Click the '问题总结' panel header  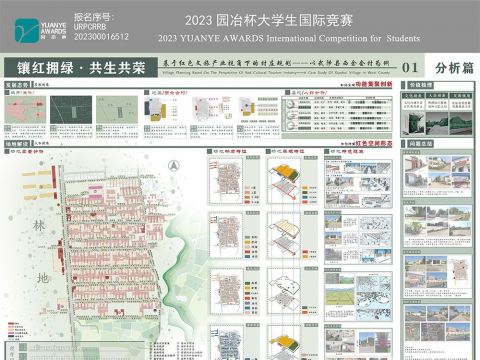tap(421, 144)
